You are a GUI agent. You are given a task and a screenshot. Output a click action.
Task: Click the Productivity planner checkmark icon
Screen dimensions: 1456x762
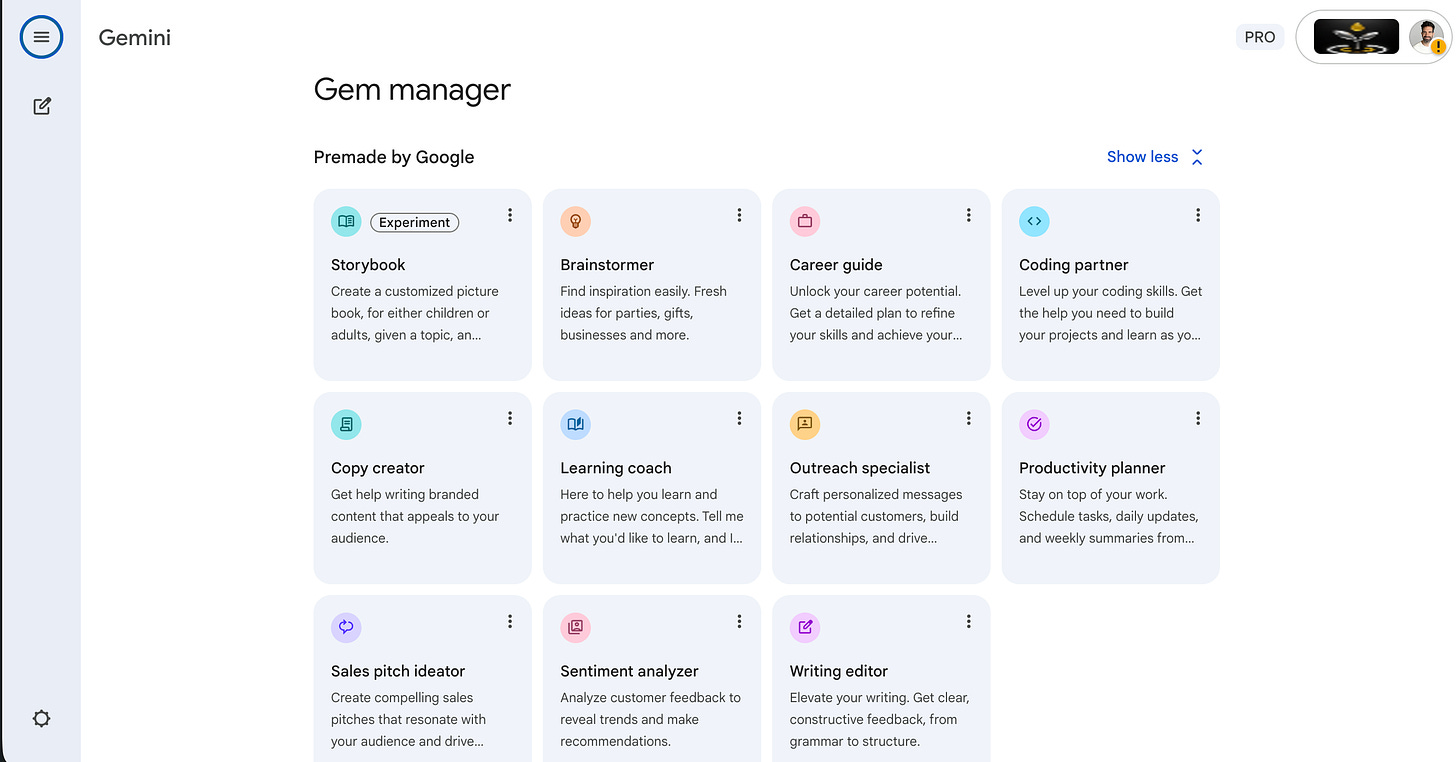(x=1034, y=424)
